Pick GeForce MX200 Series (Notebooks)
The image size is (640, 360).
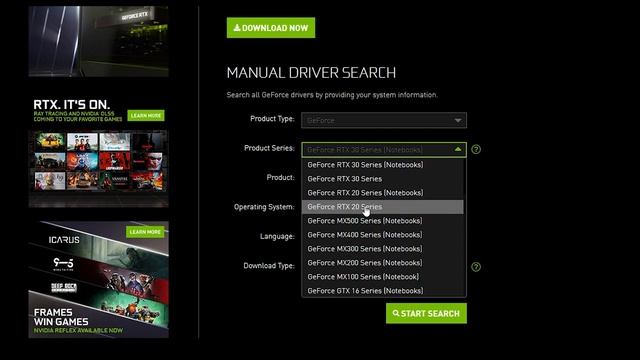382,263
